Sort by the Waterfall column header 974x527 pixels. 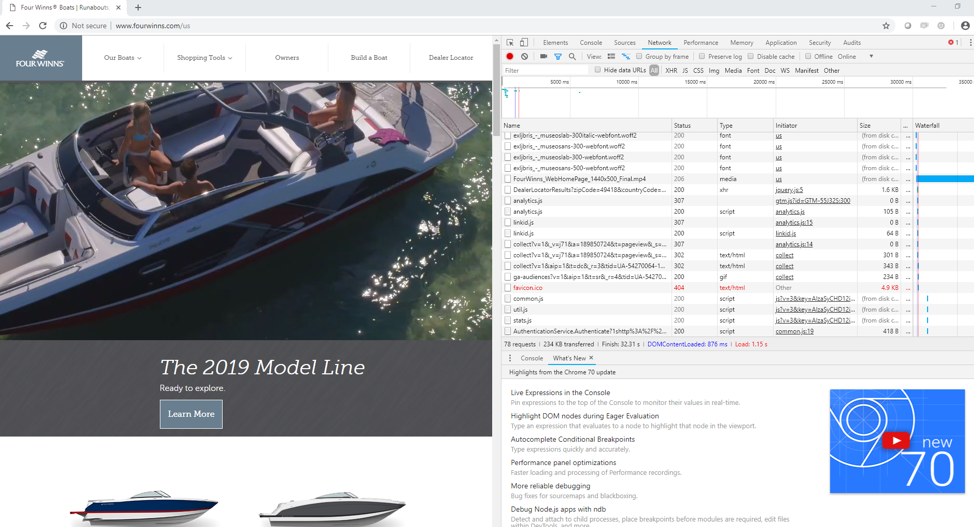[x=943, y=126]
